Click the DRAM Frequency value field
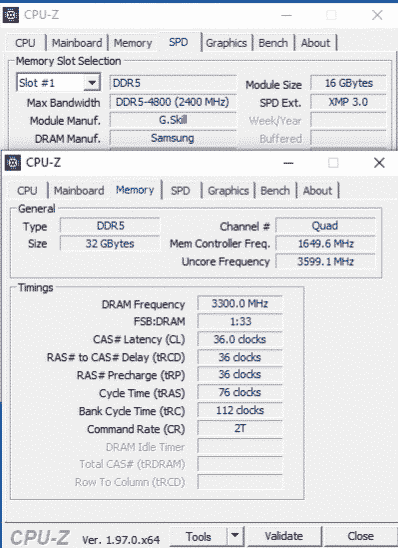The image size is (398, 548). click(x=240, y=303)
